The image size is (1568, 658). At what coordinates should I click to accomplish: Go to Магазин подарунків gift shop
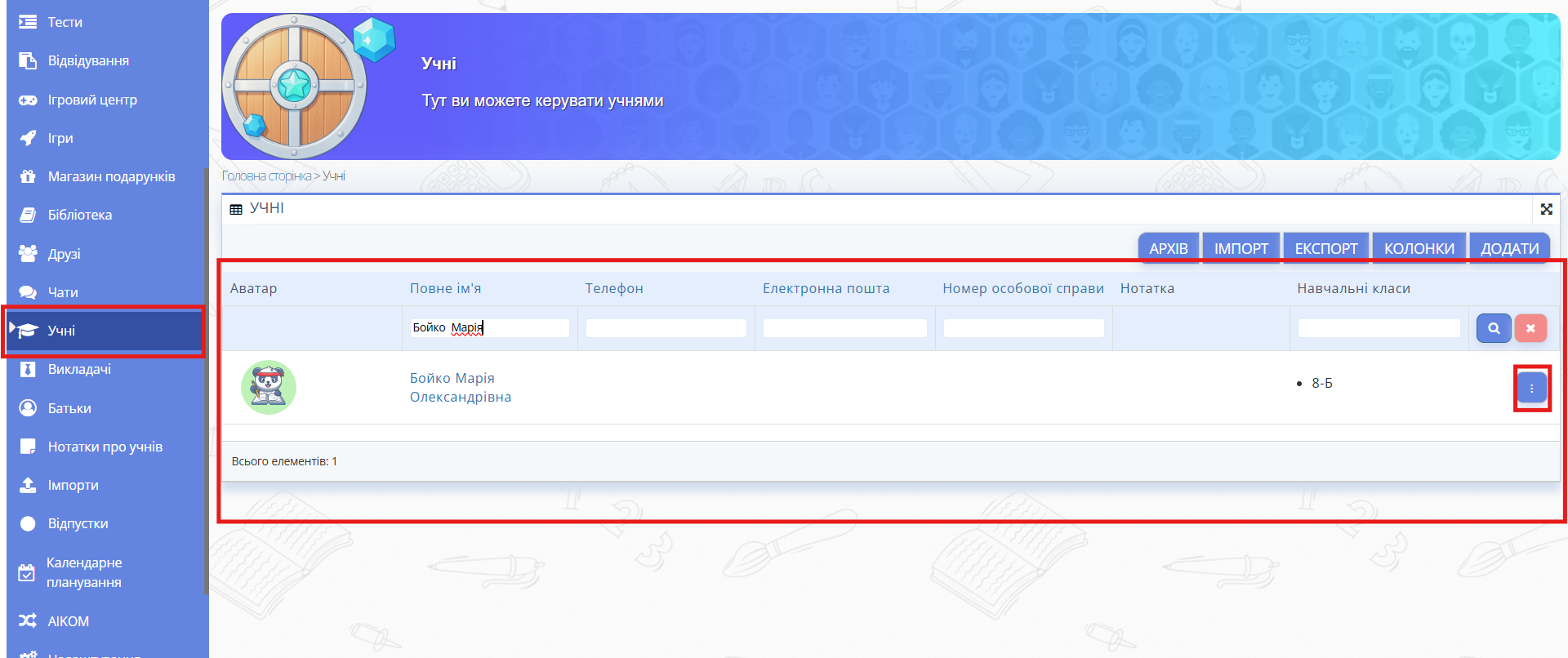click(x=111, y=176)
